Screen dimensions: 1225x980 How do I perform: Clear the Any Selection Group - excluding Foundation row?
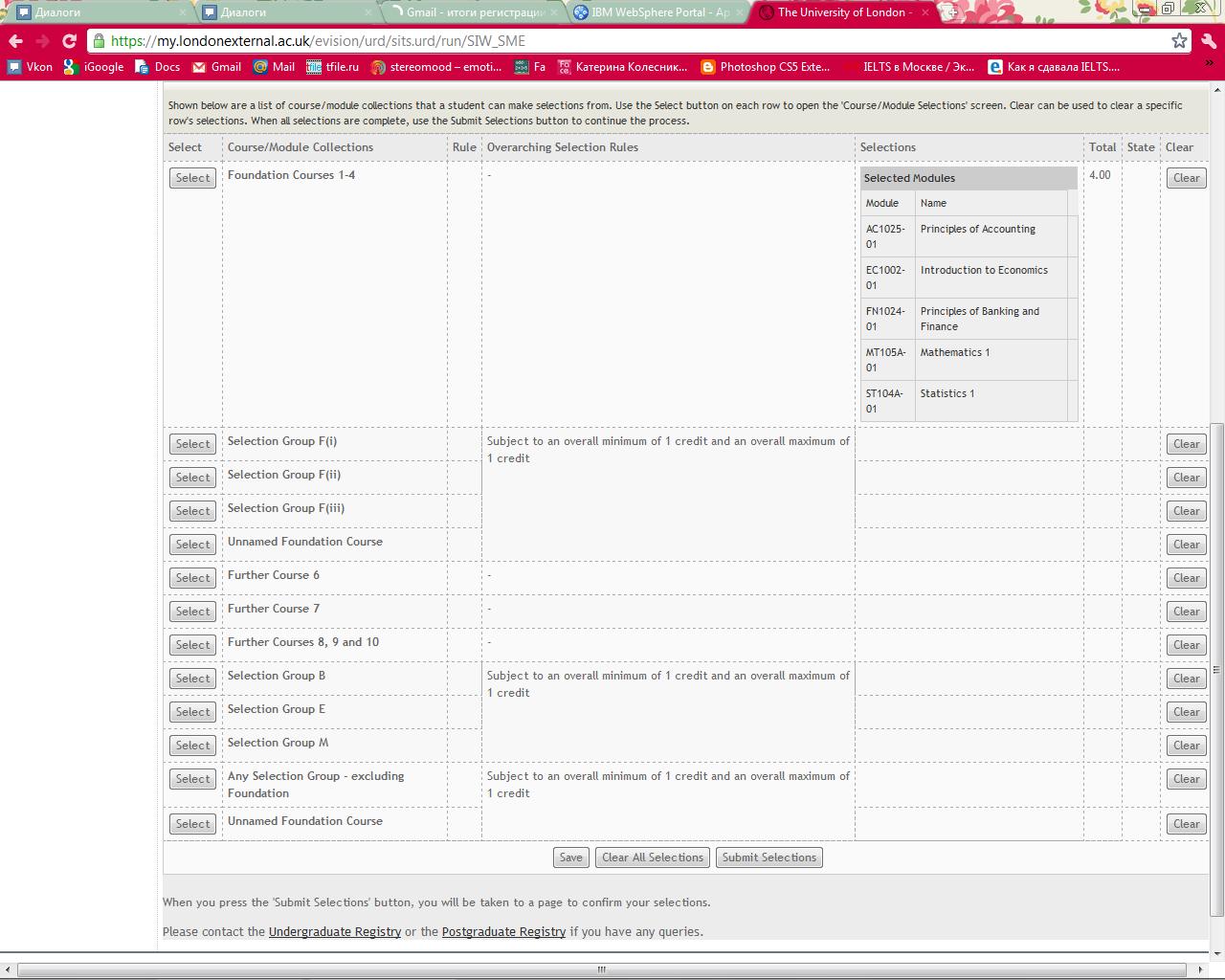click(1187, 779)
